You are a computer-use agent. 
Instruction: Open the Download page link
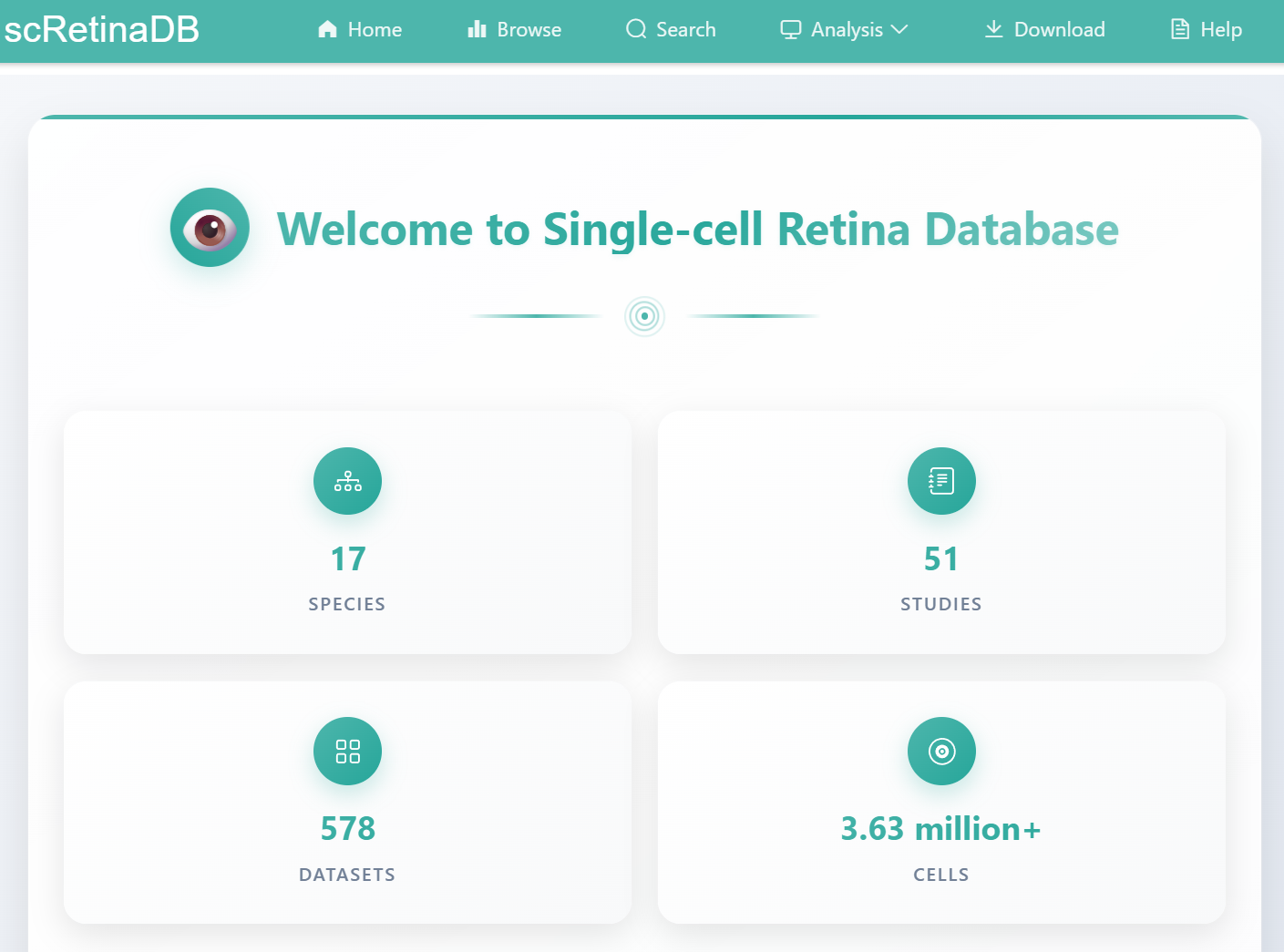(x=1059, y=30)
